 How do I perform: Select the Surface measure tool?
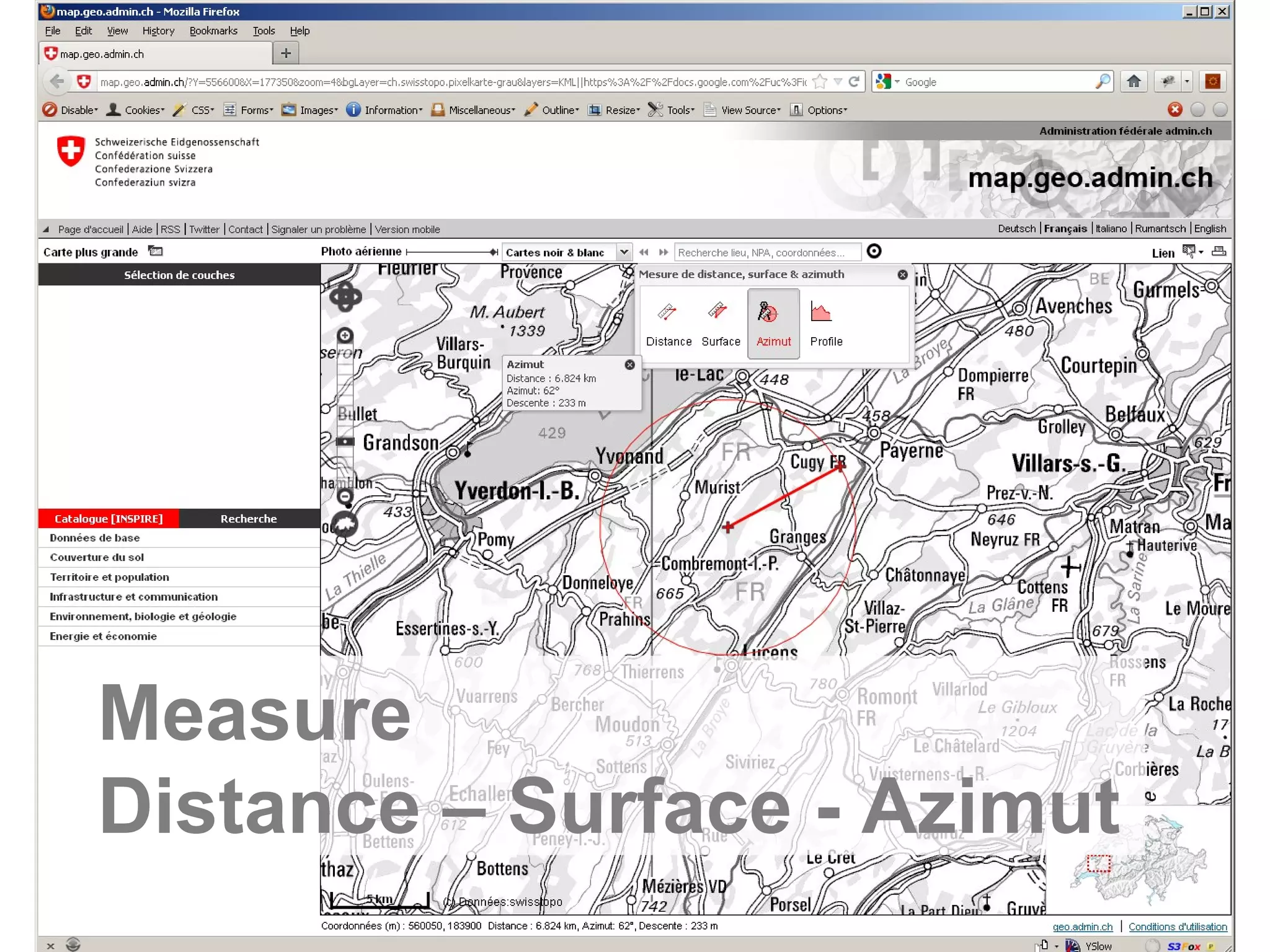(721, 324)
